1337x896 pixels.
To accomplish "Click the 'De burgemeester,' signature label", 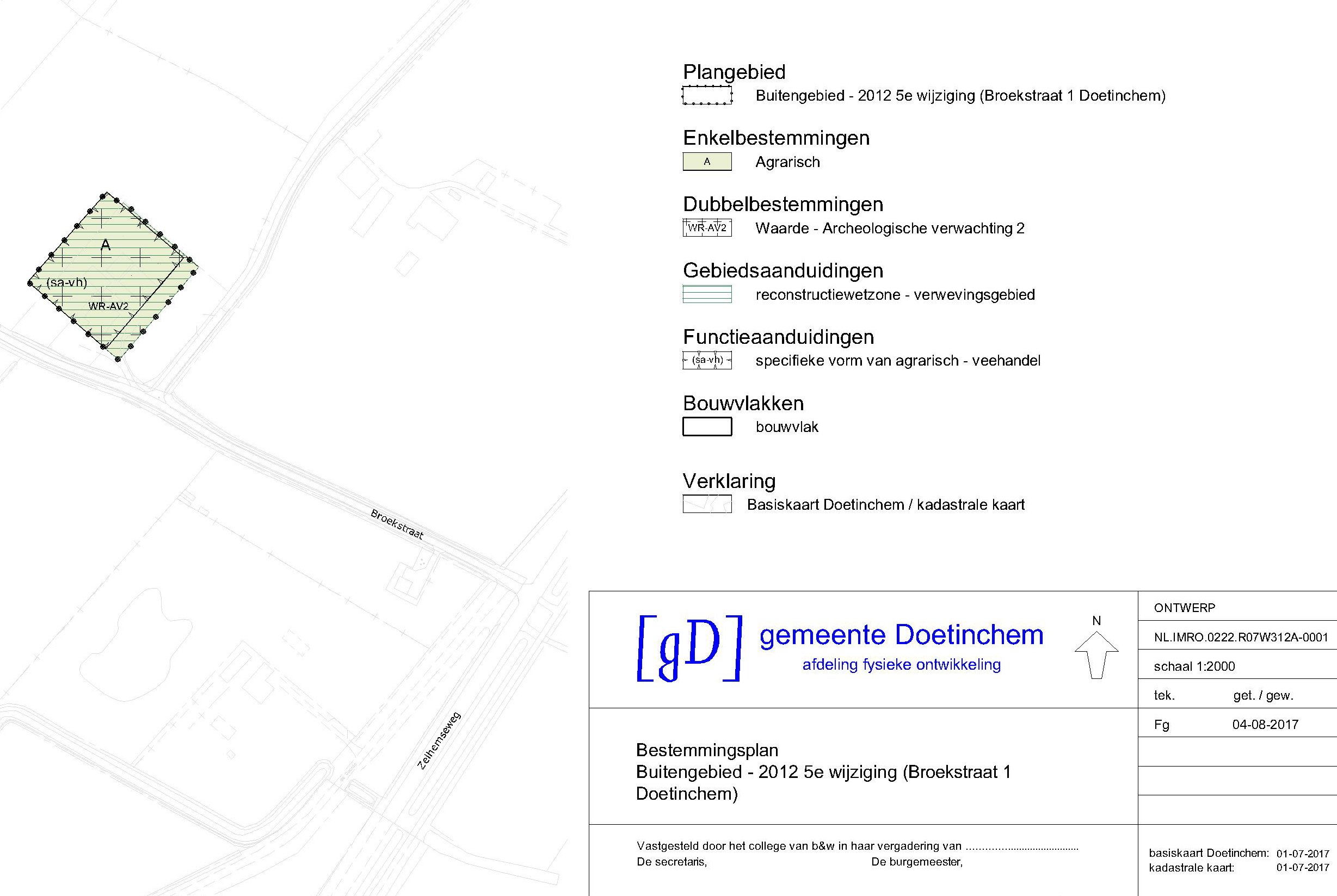I will tap(917, 862).
